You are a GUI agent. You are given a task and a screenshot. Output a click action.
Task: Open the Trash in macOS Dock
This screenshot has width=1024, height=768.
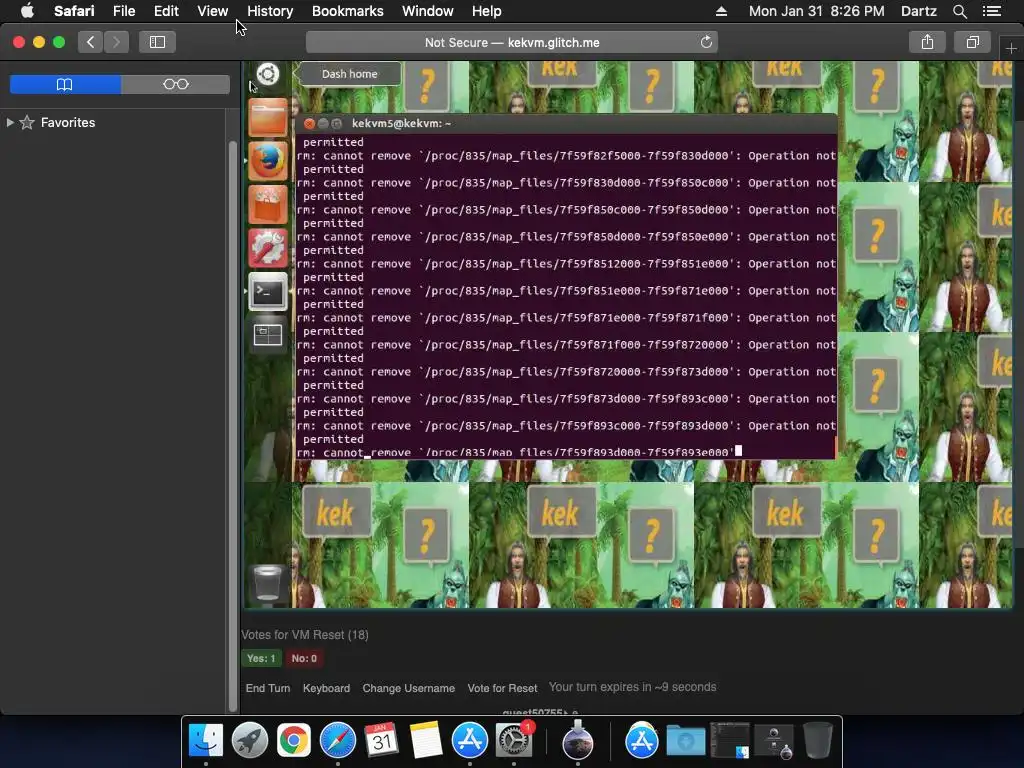[x=818, y=741]
